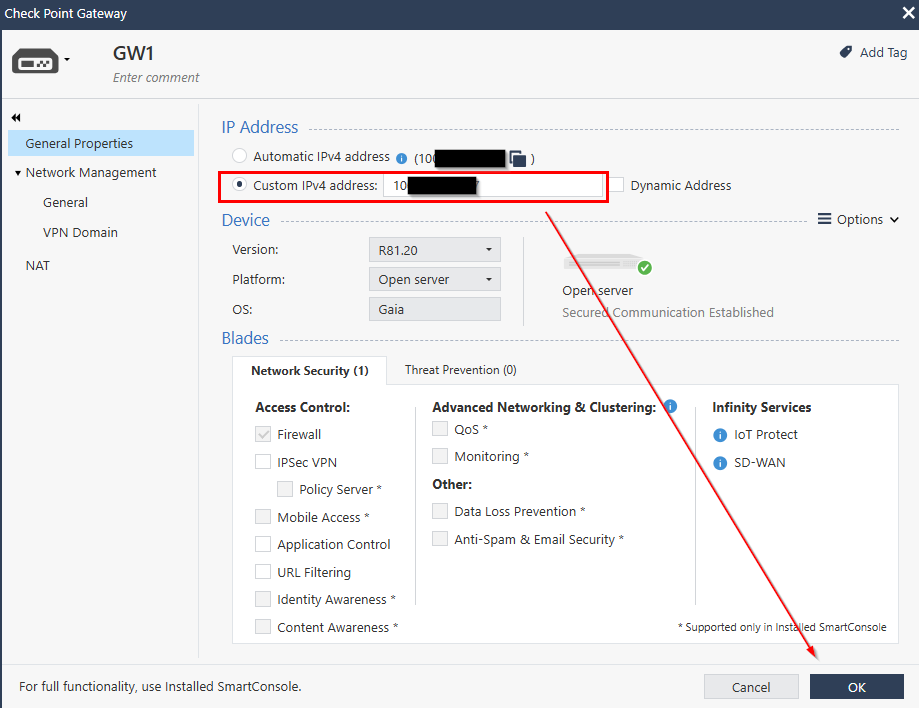Enable the Dynamic Address checkbox

(617, 185)
